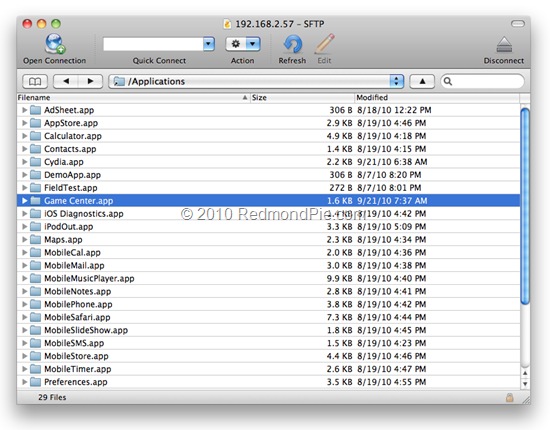This screenshot has height=430, width=550.
Task: Click the Open Connection globe icon
Action: [55, 43]
